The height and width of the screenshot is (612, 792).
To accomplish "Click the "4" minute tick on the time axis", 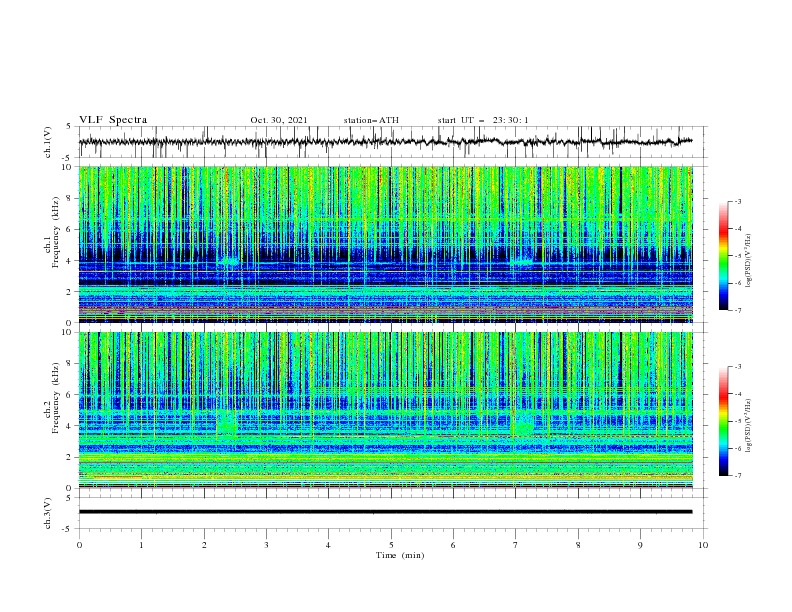I will (328, 545).
